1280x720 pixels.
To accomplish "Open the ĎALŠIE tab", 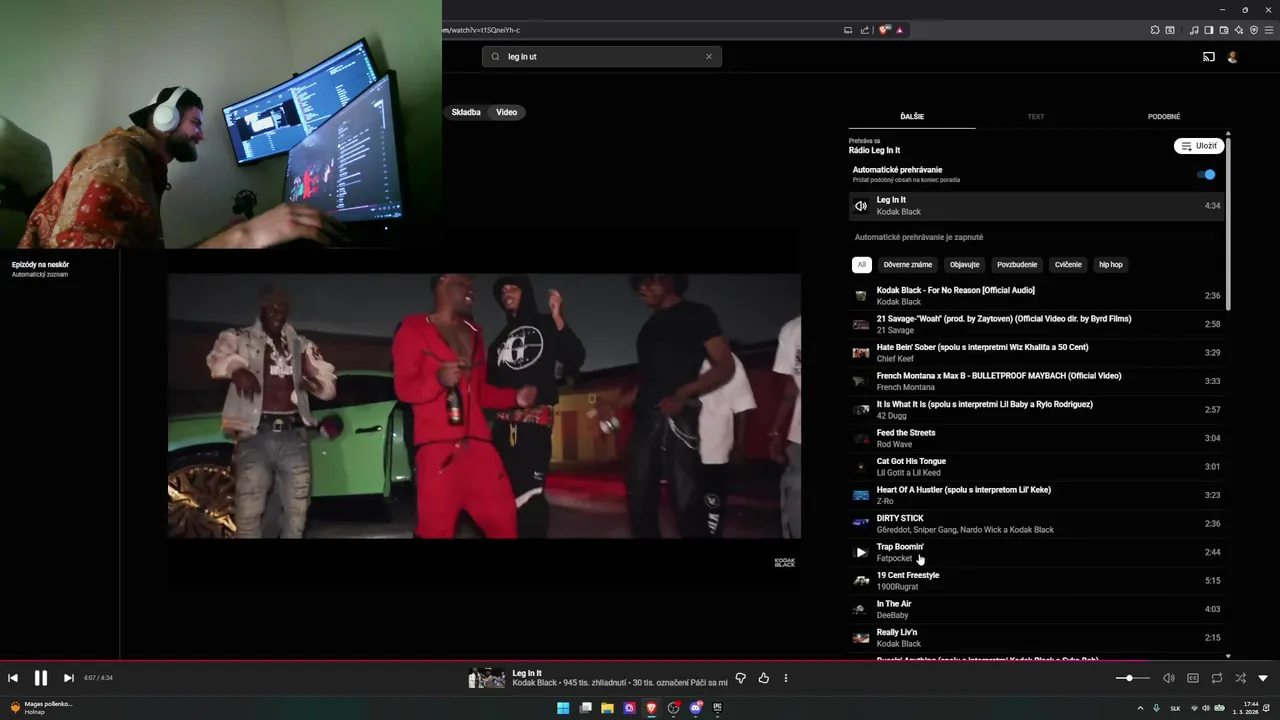I will tap(912, 116).
